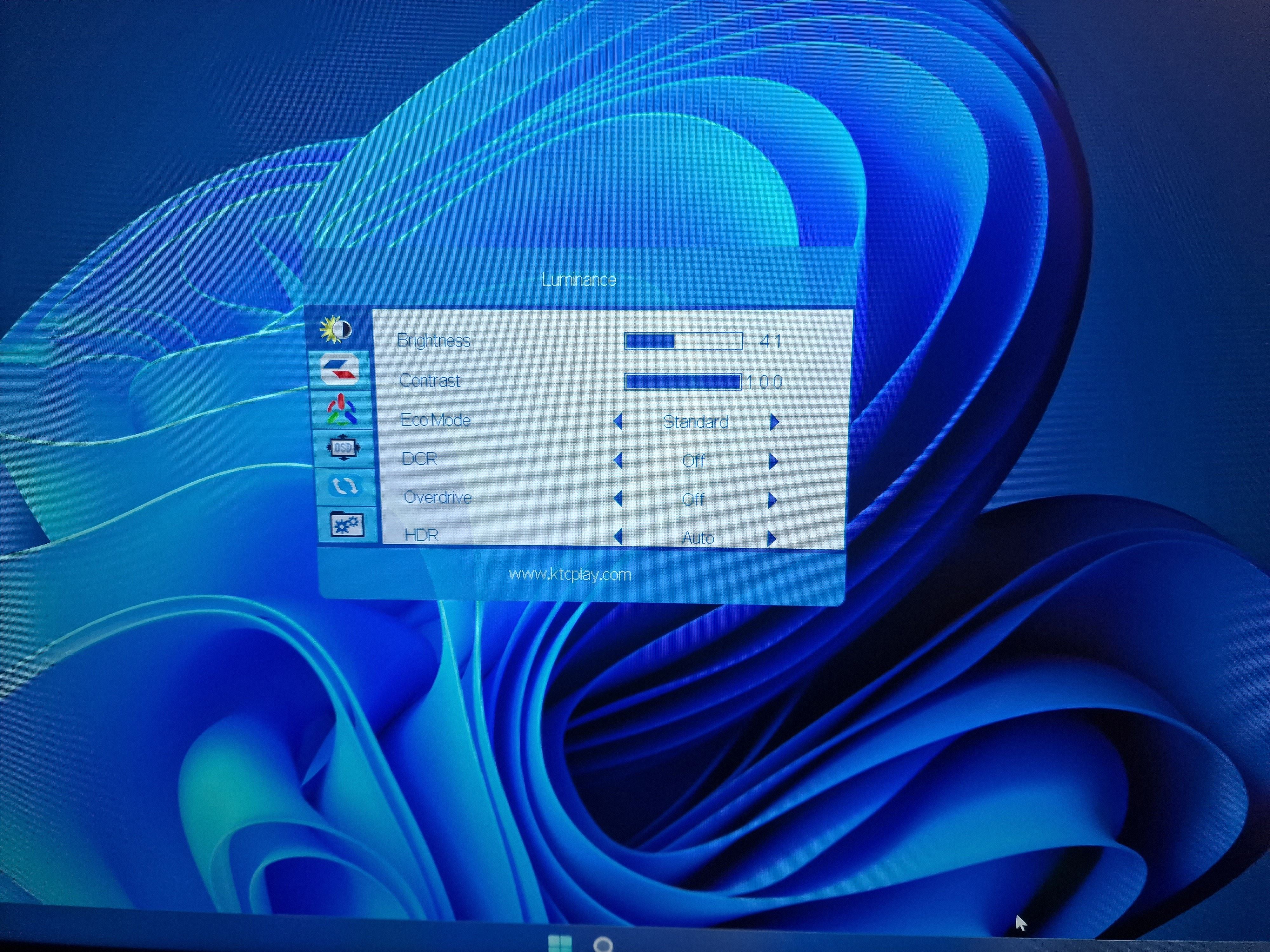
Task: Click left arrow for Overdrive
Action: point(618,499)
